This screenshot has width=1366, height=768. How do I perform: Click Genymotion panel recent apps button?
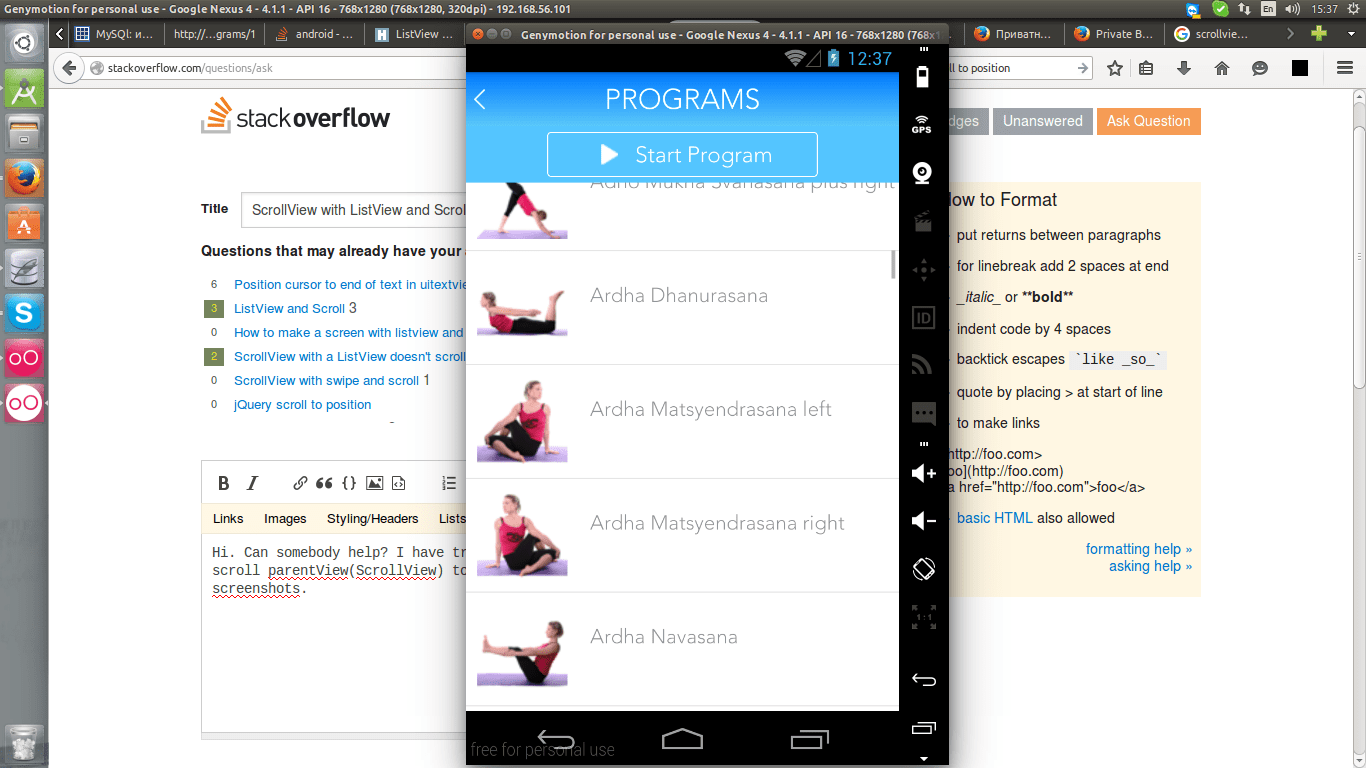[924, 728]
